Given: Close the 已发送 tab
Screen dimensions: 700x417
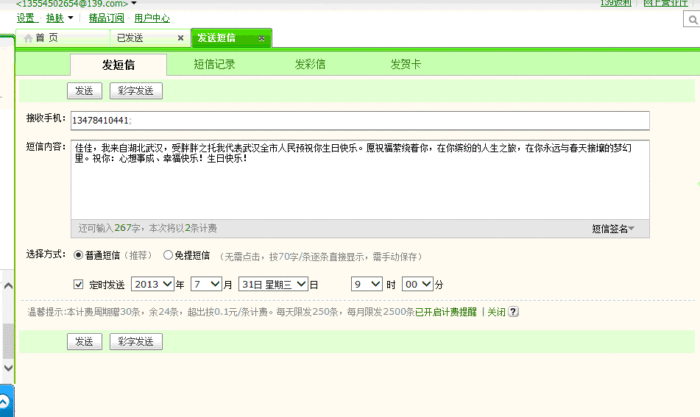Looking at the screenshot, I should click(x=180, y=38).
